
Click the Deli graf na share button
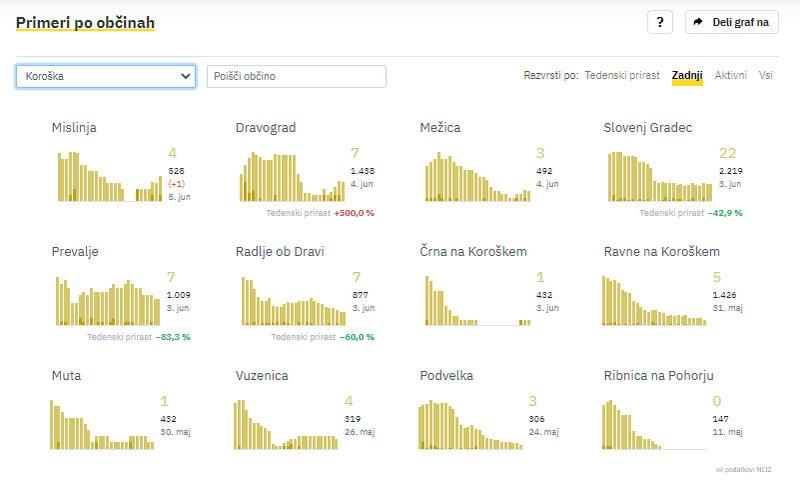click(x=732, y=22)
